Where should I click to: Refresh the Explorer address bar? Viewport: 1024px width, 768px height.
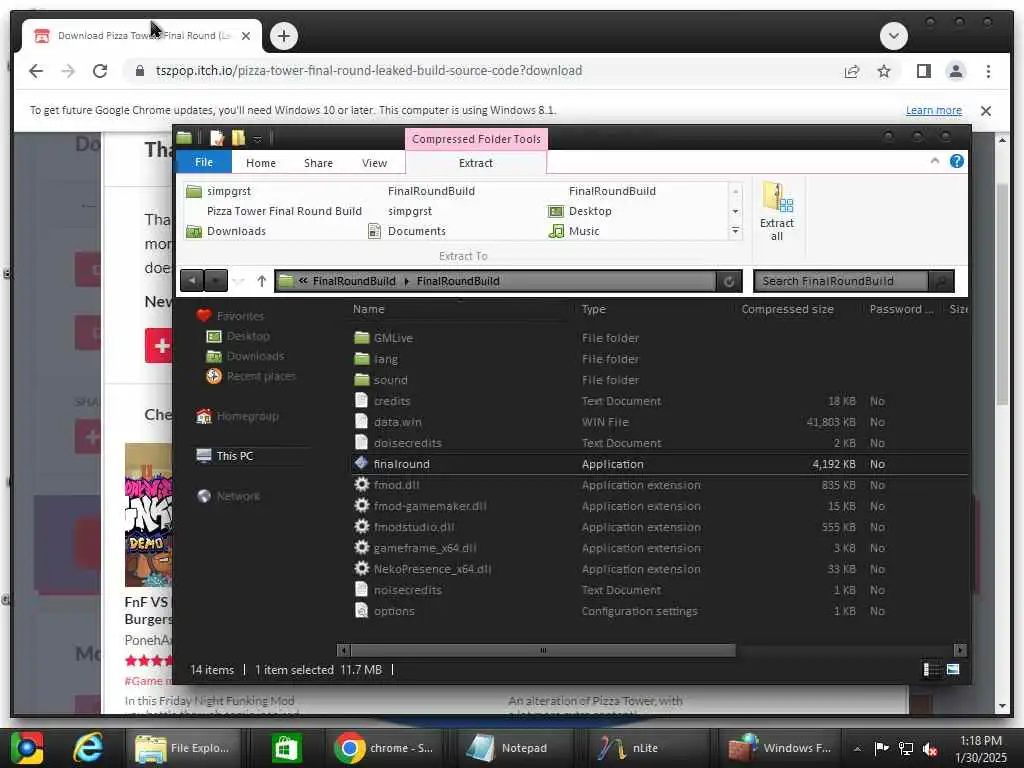point(729,281)
